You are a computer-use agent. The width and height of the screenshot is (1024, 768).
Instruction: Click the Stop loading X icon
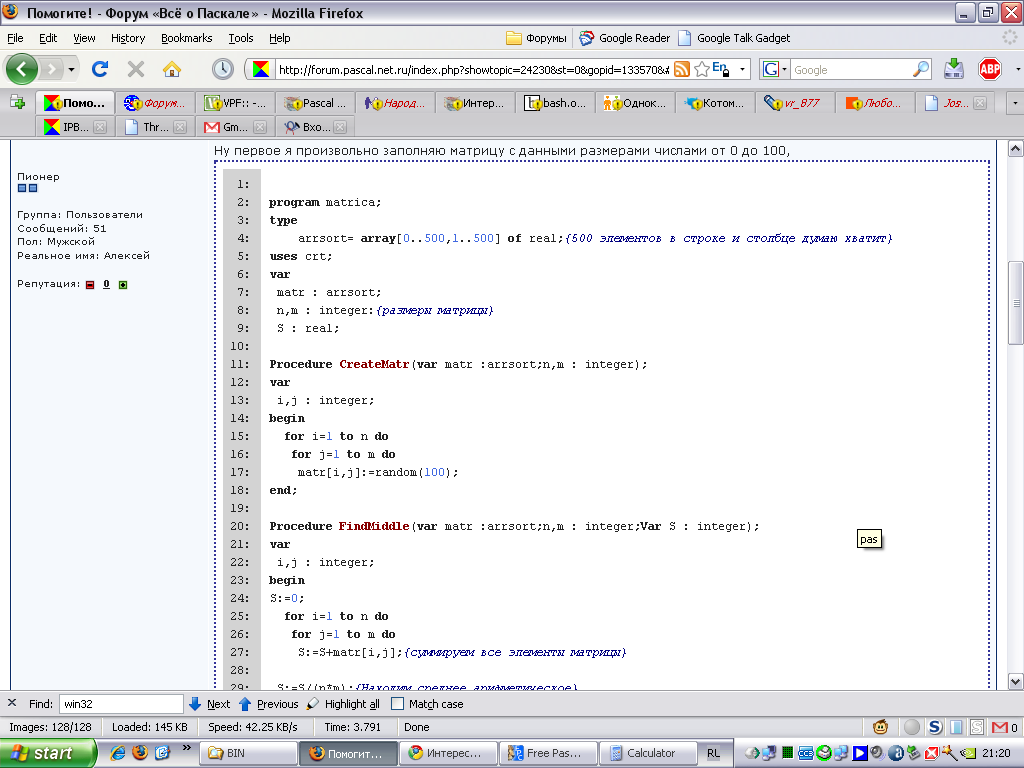(x=136, y=69)
